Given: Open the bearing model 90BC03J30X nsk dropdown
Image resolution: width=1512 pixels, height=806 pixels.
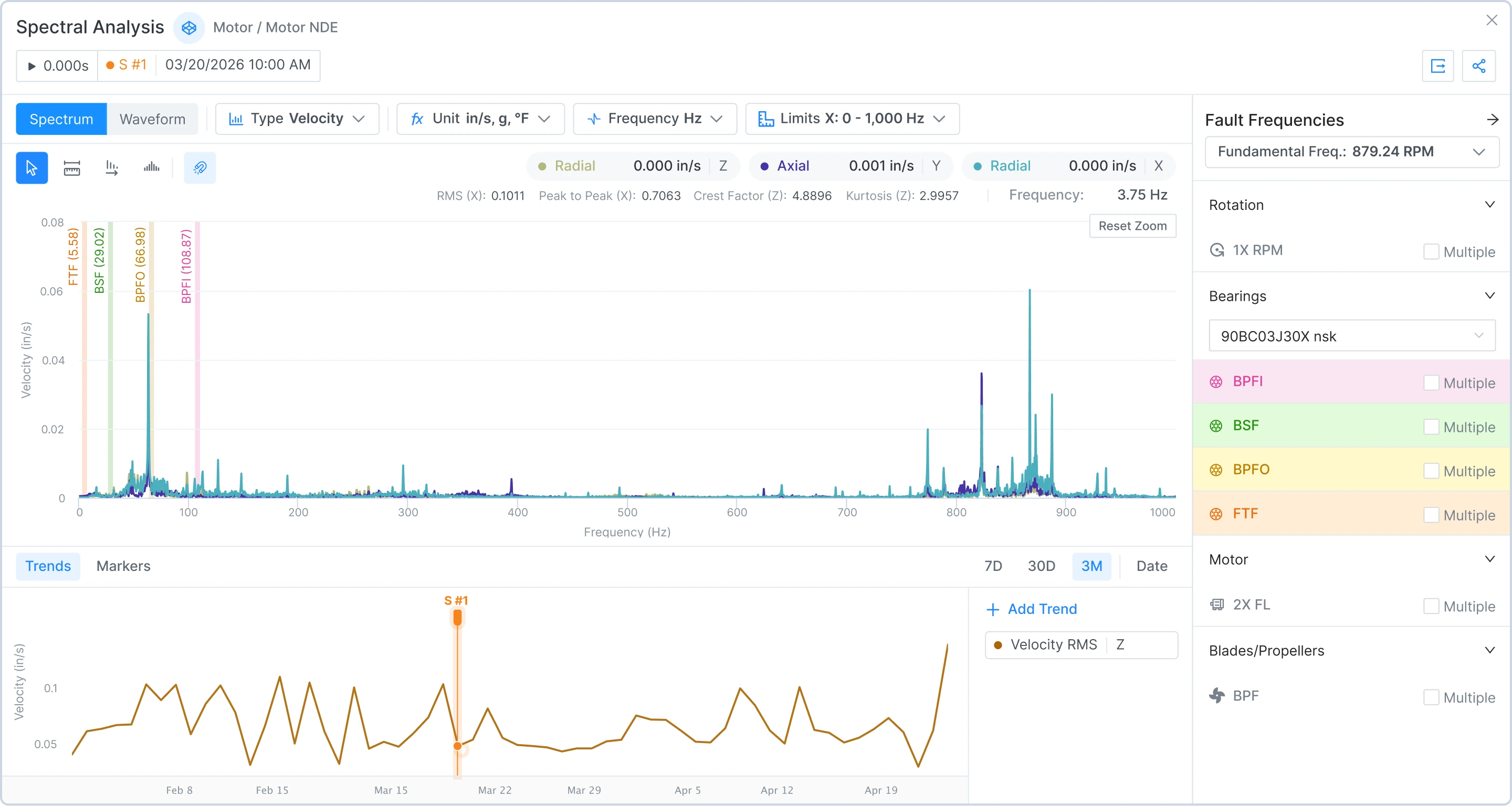Looking at the screenshot, I should pyautogui.click(x=1351, y=335).
